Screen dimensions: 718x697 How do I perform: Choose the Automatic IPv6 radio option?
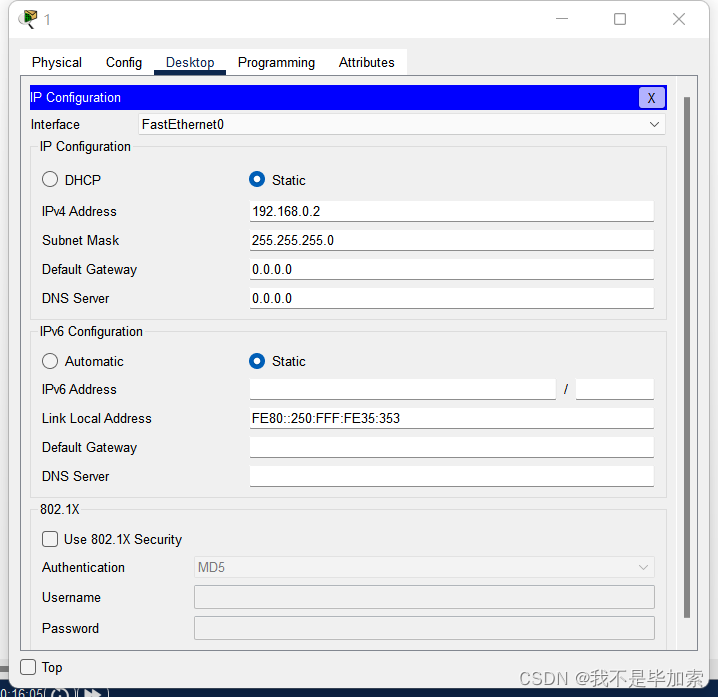click(50, 361)
